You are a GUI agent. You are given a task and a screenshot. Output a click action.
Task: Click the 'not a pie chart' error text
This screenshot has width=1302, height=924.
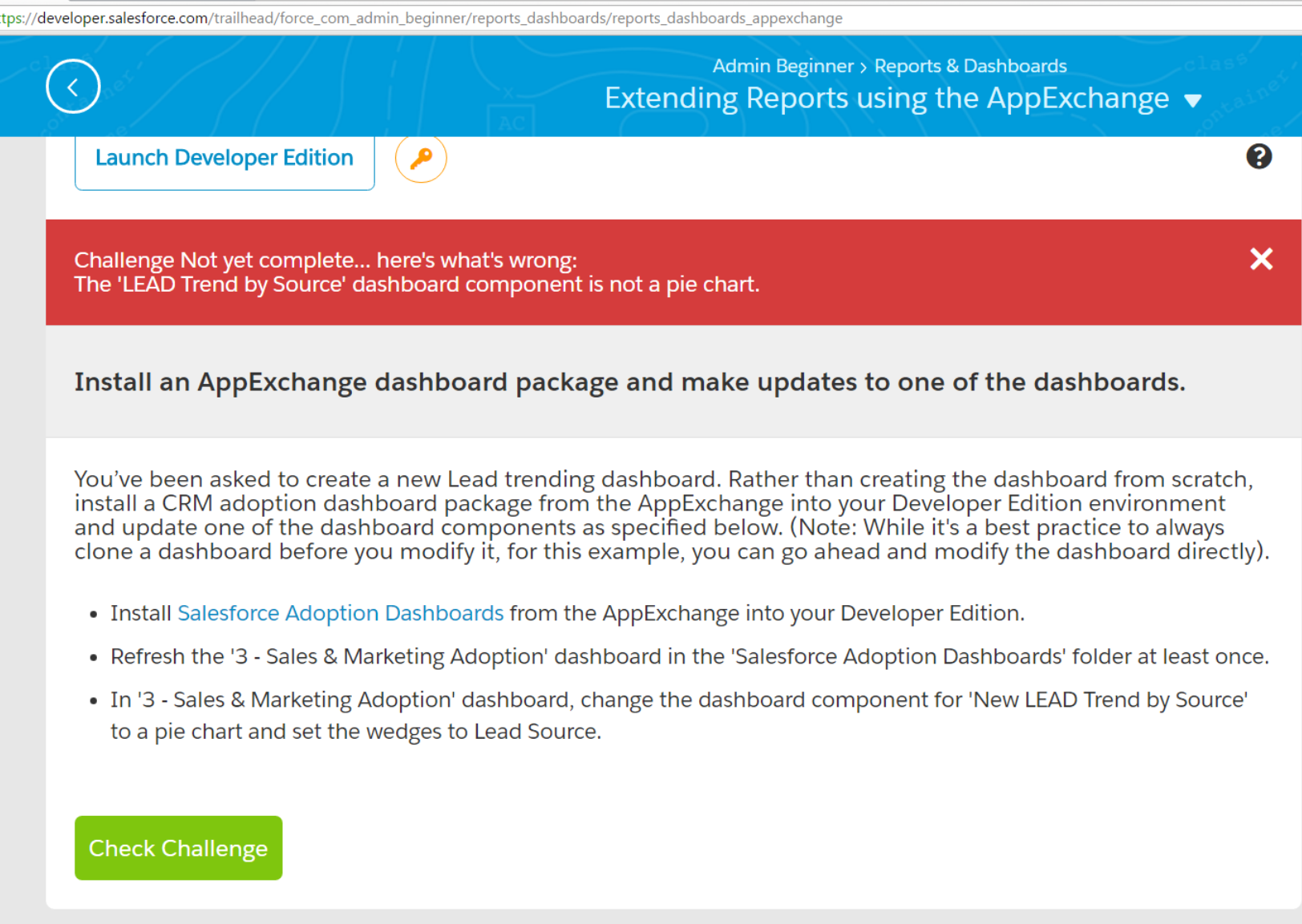pos(417,284)
